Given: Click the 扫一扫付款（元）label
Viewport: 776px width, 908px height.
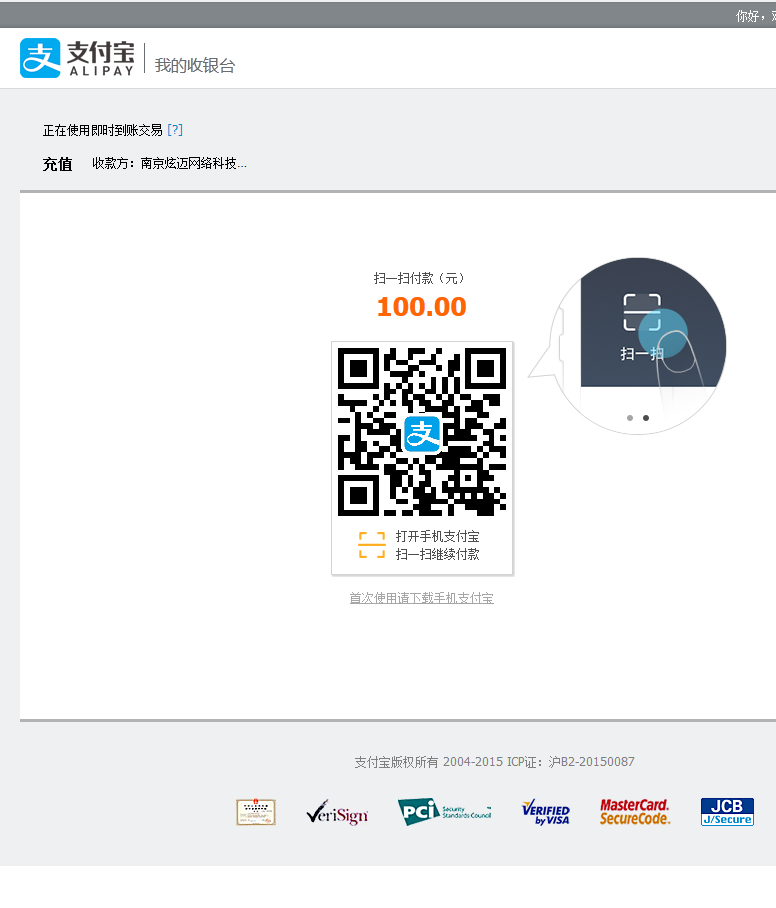Looking at the screenshot, I should 419,278.
